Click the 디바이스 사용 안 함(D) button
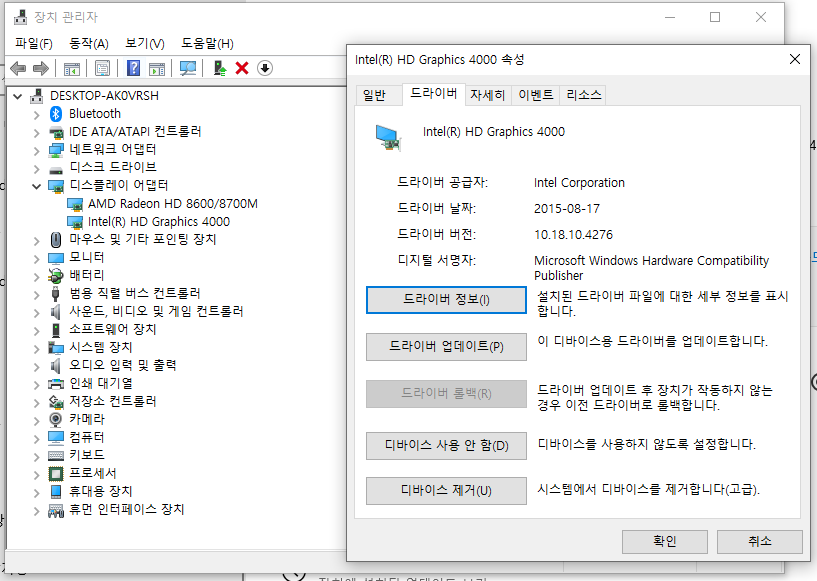Image resolution: width=817 pixels, height=581 pixels. 446,446
